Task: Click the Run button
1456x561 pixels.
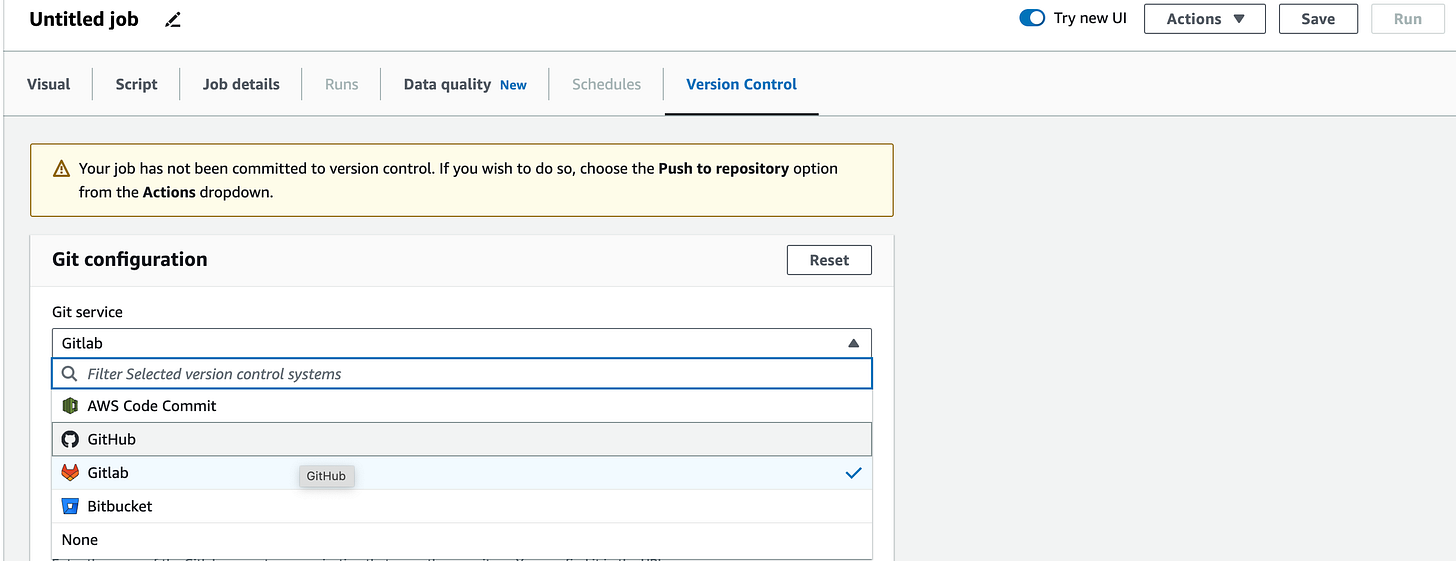Action: pos(1408,19)
